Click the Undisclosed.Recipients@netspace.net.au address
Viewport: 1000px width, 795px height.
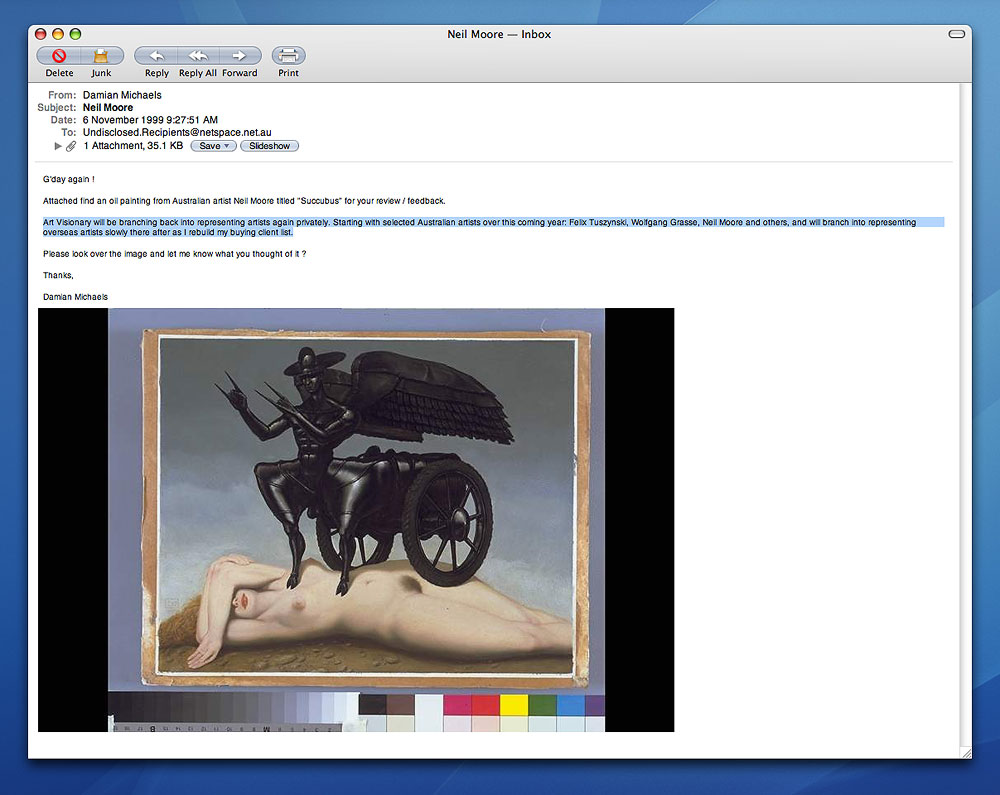tap(177, 133)
